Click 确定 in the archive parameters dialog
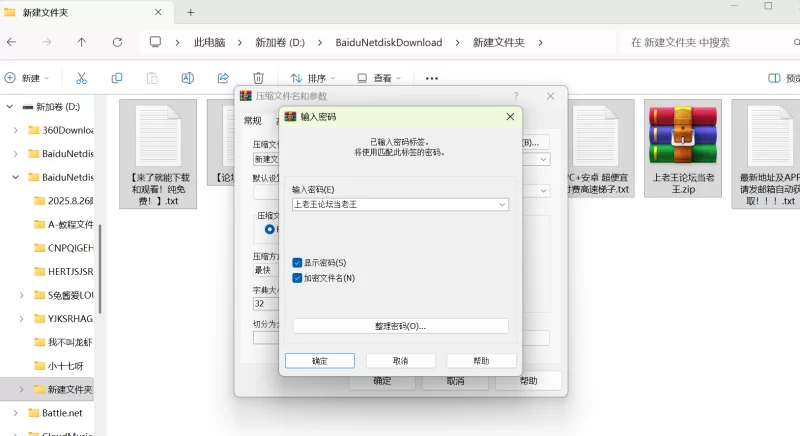The height and width of the screenshot is (436, 800). pos(382,381)
